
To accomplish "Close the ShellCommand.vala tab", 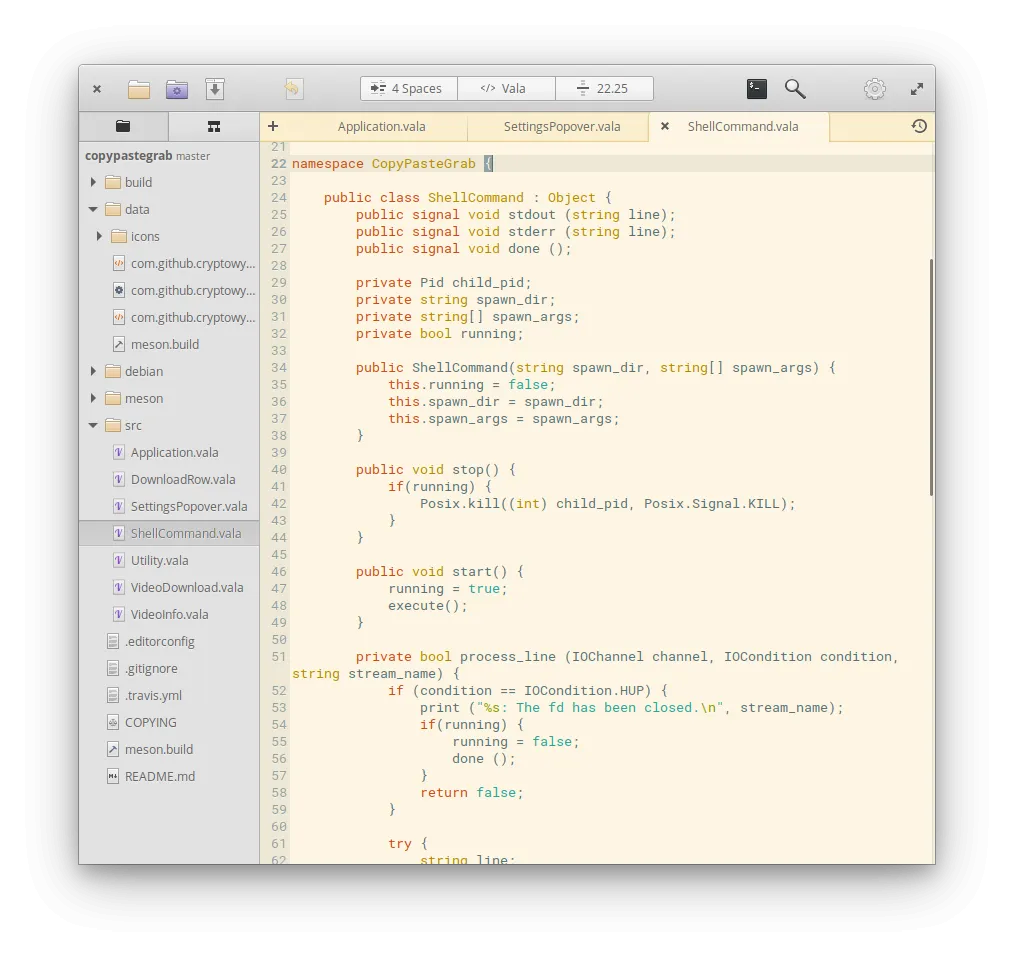I will (x=664, y=126).
